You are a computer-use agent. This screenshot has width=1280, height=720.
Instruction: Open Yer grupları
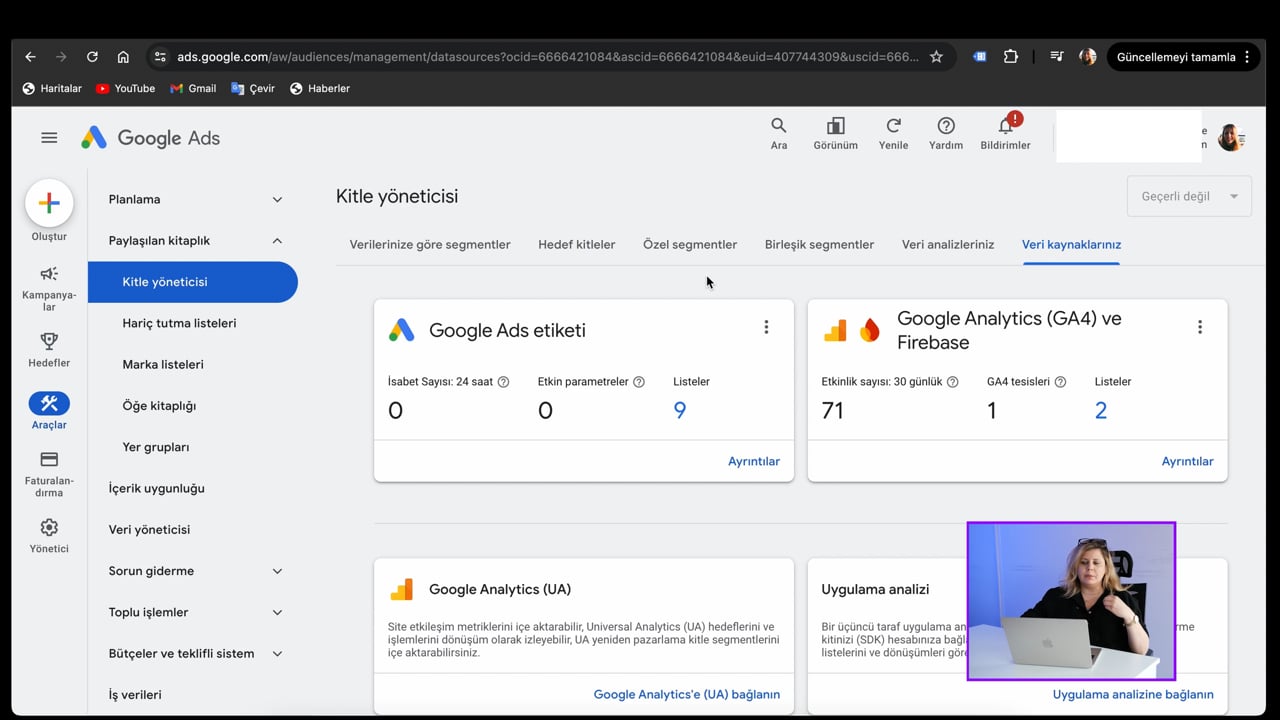[x=155, y=447]
